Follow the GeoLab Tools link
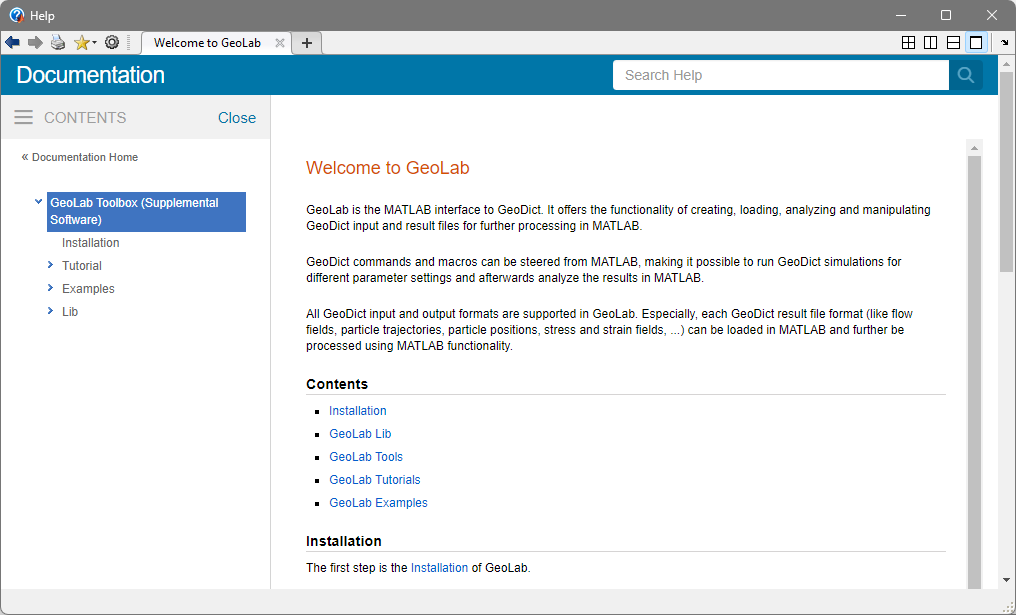1016x615 pixels. [366, 457]
